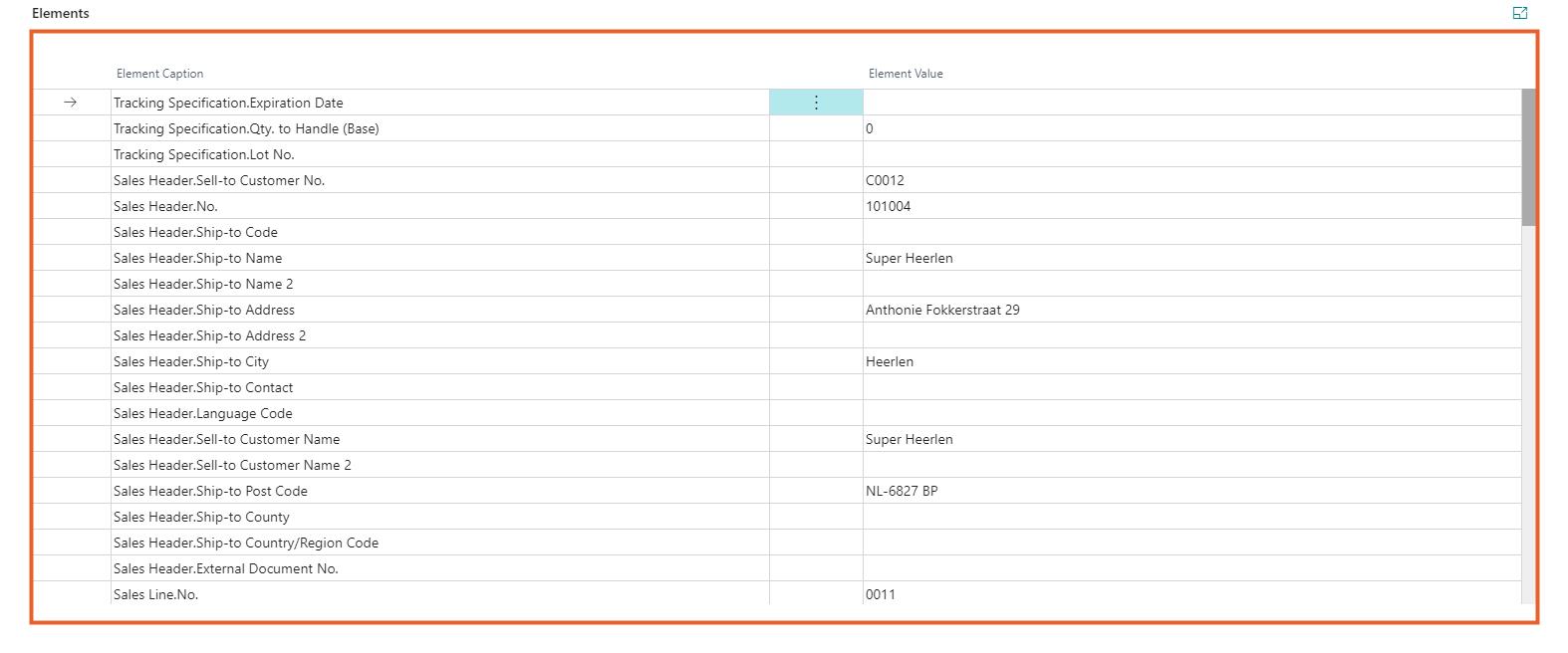Click the row selector arrow for Expiration Date

71,103
